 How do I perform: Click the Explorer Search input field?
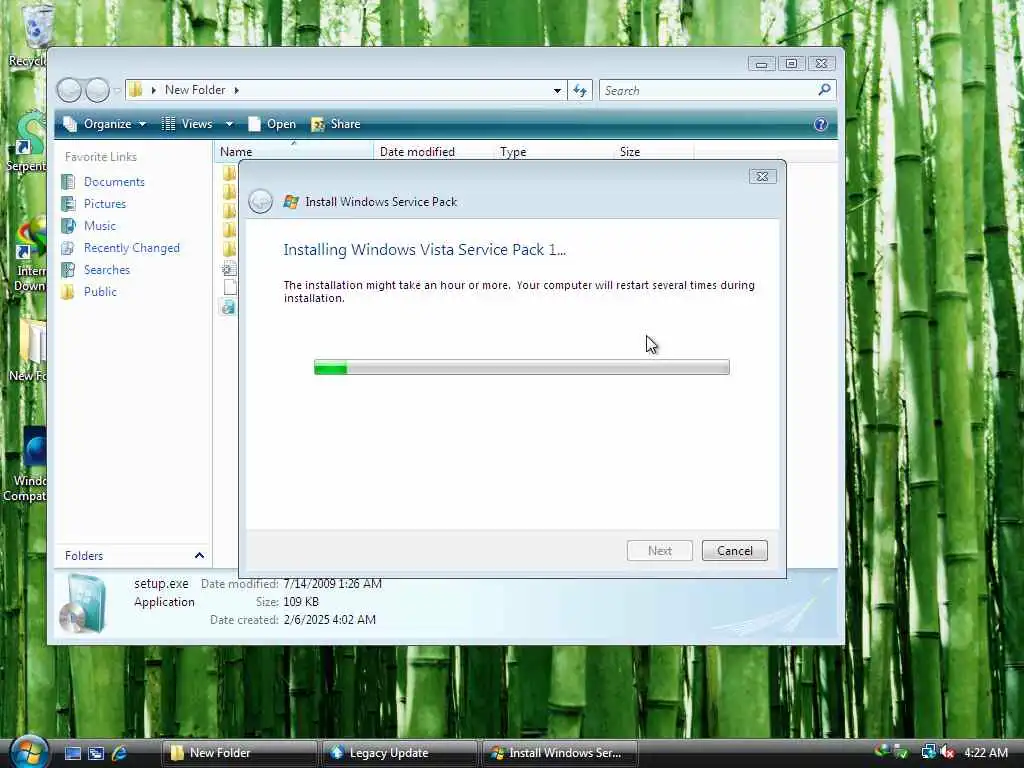[709, 90]
